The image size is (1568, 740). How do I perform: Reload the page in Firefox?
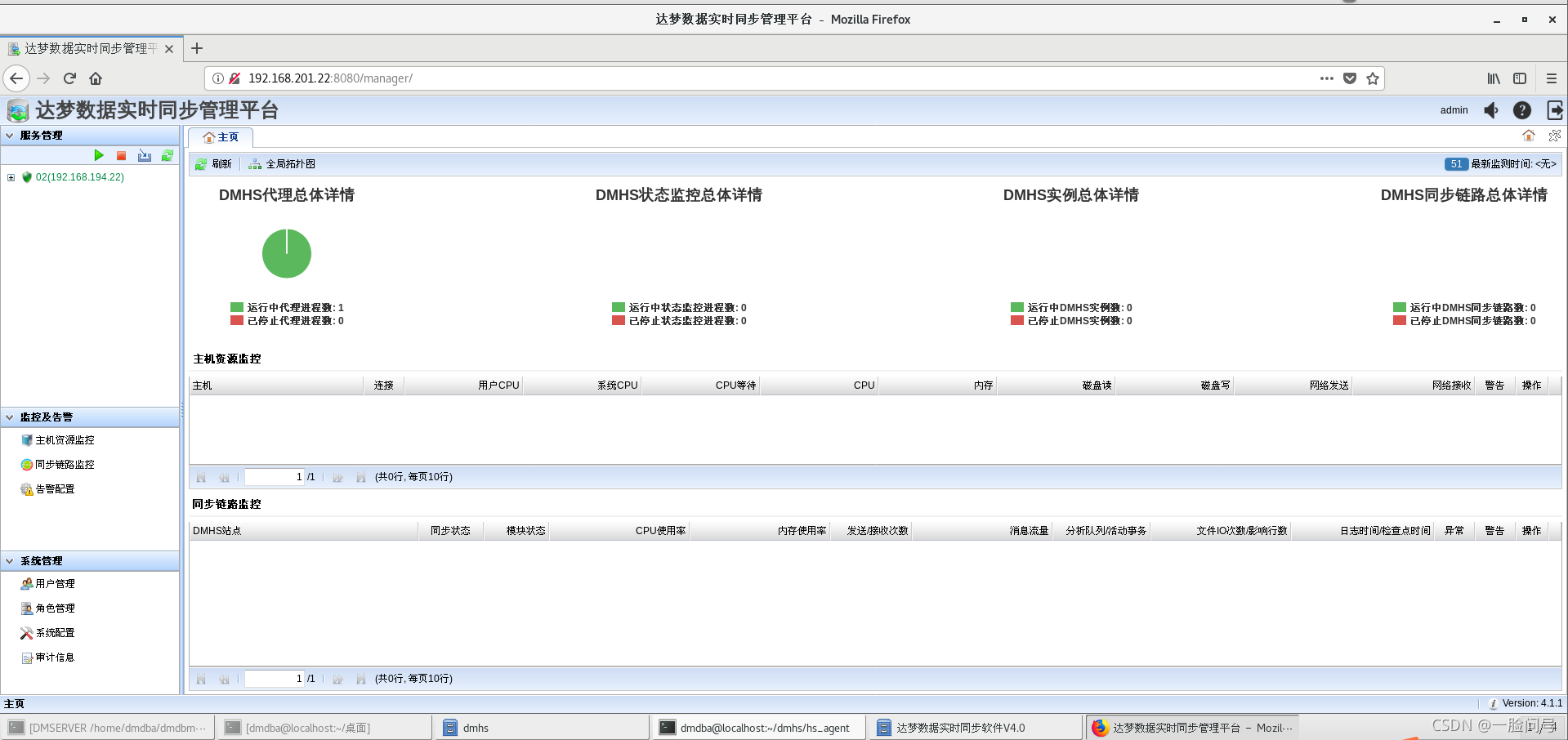pyautogui.click(x=69, y=78)
